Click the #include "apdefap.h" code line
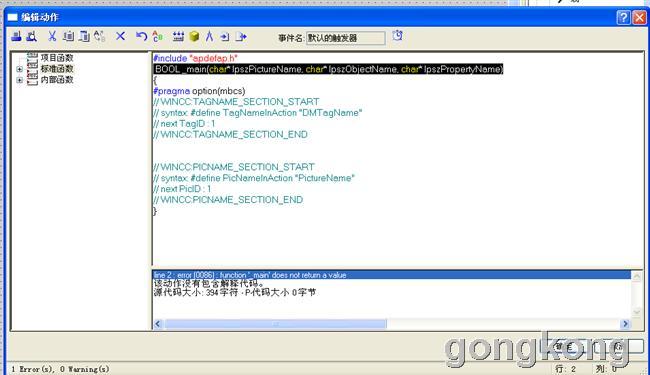 (x=195, y=58)
